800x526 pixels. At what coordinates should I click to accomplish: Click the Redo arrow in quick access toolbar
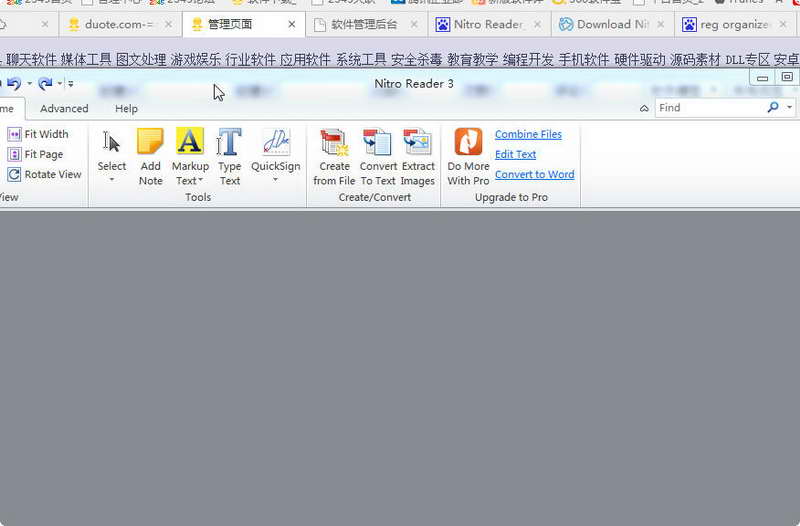[x=45, y=83]
